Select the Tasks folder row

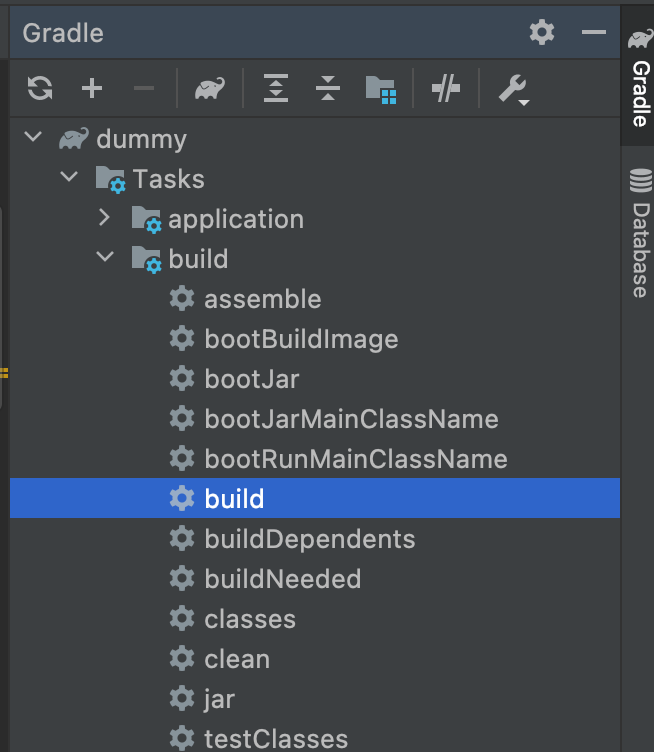(x=315, y=179)
